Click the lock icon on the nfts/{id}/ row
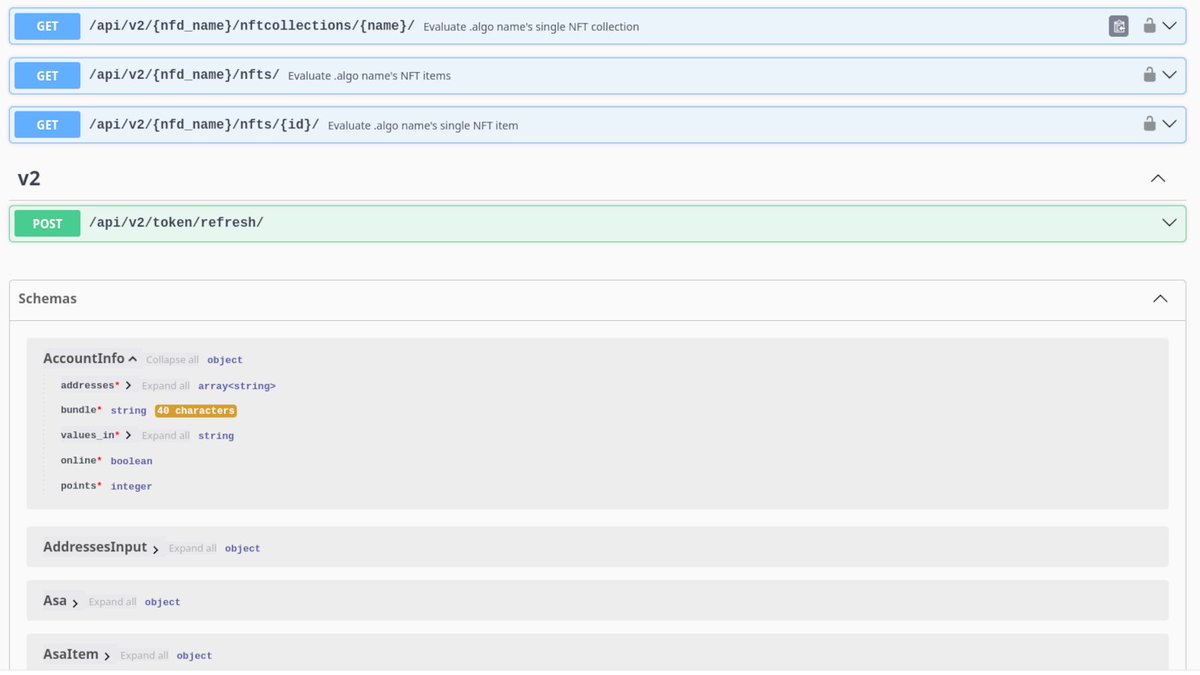Image resolution: width=1200 pixels, height=675 pixels. (1150, 124)
